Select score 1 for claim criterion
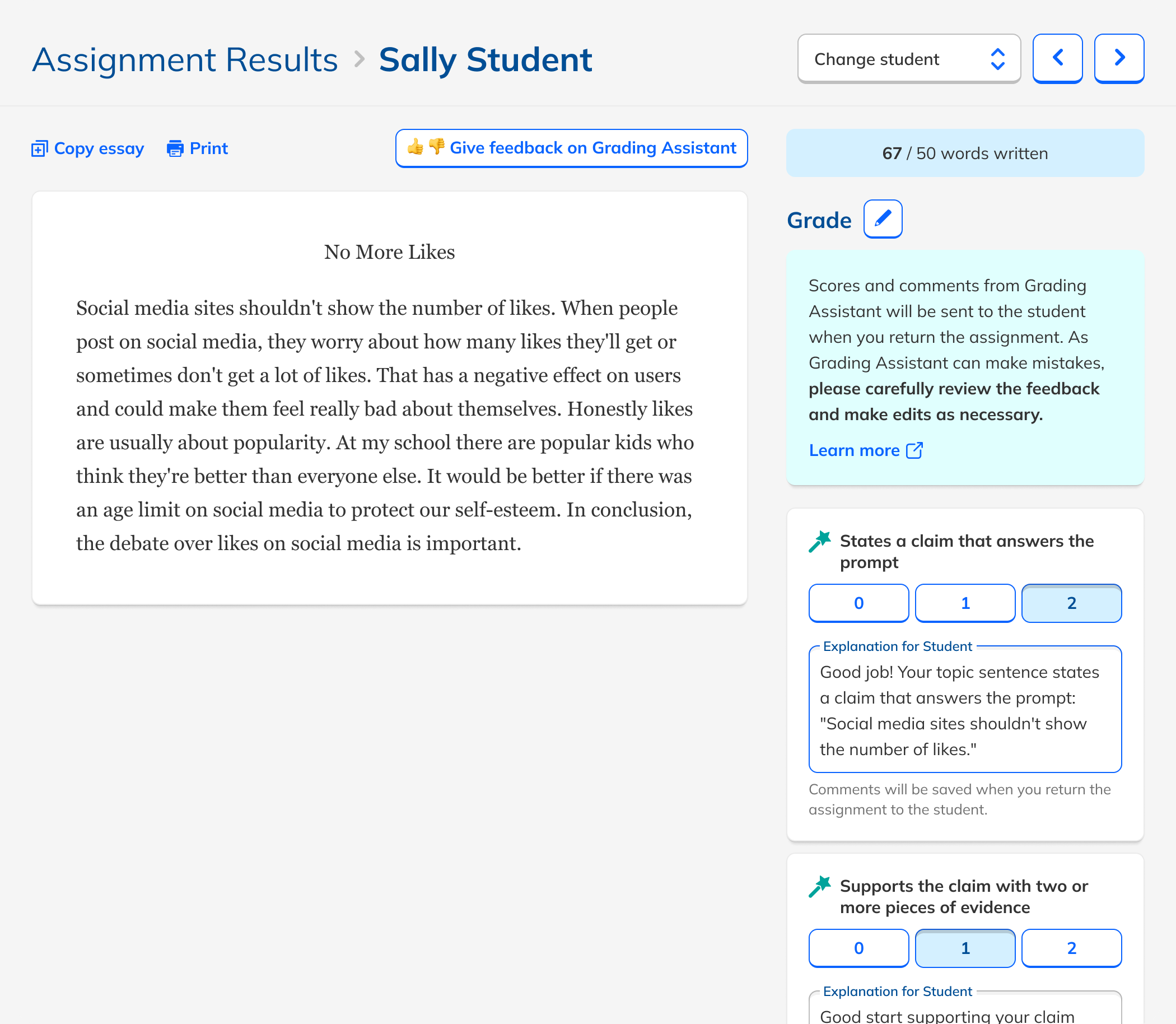Screen dimensions: 1176x1024 [965, 603]
